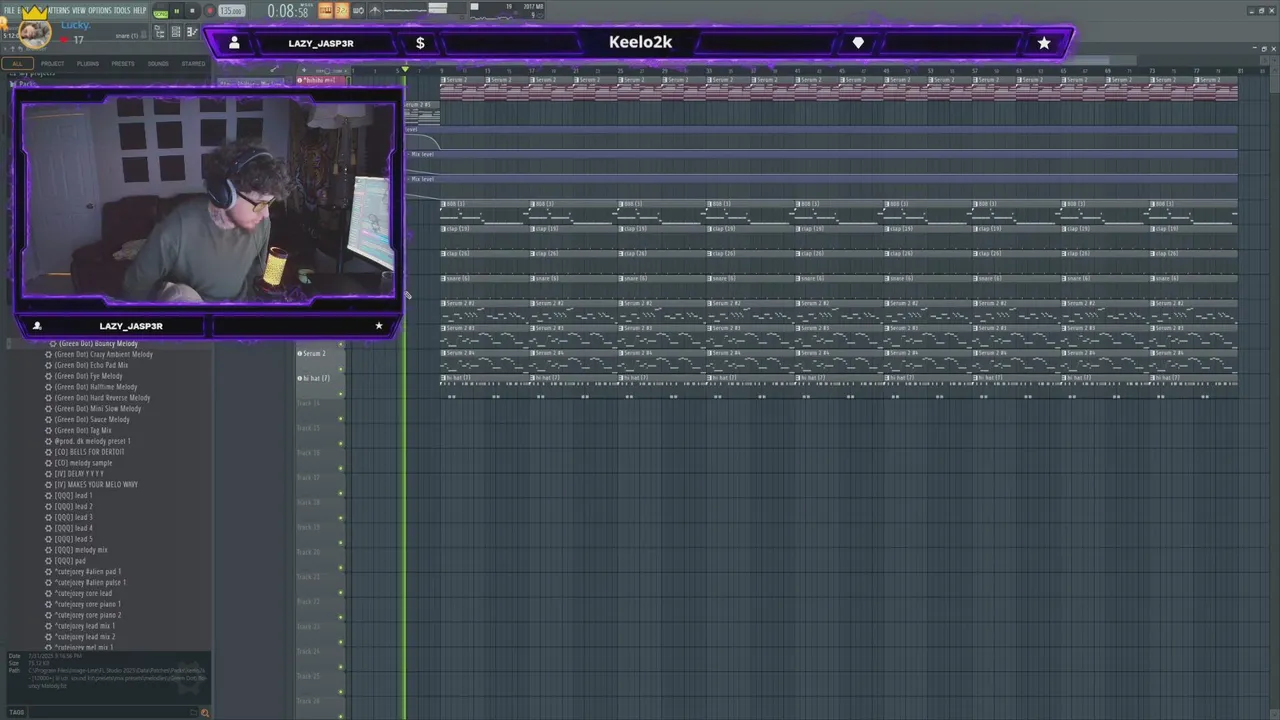
Task: Switch to the SOUNDS browser tab
Action: [158, 63]
